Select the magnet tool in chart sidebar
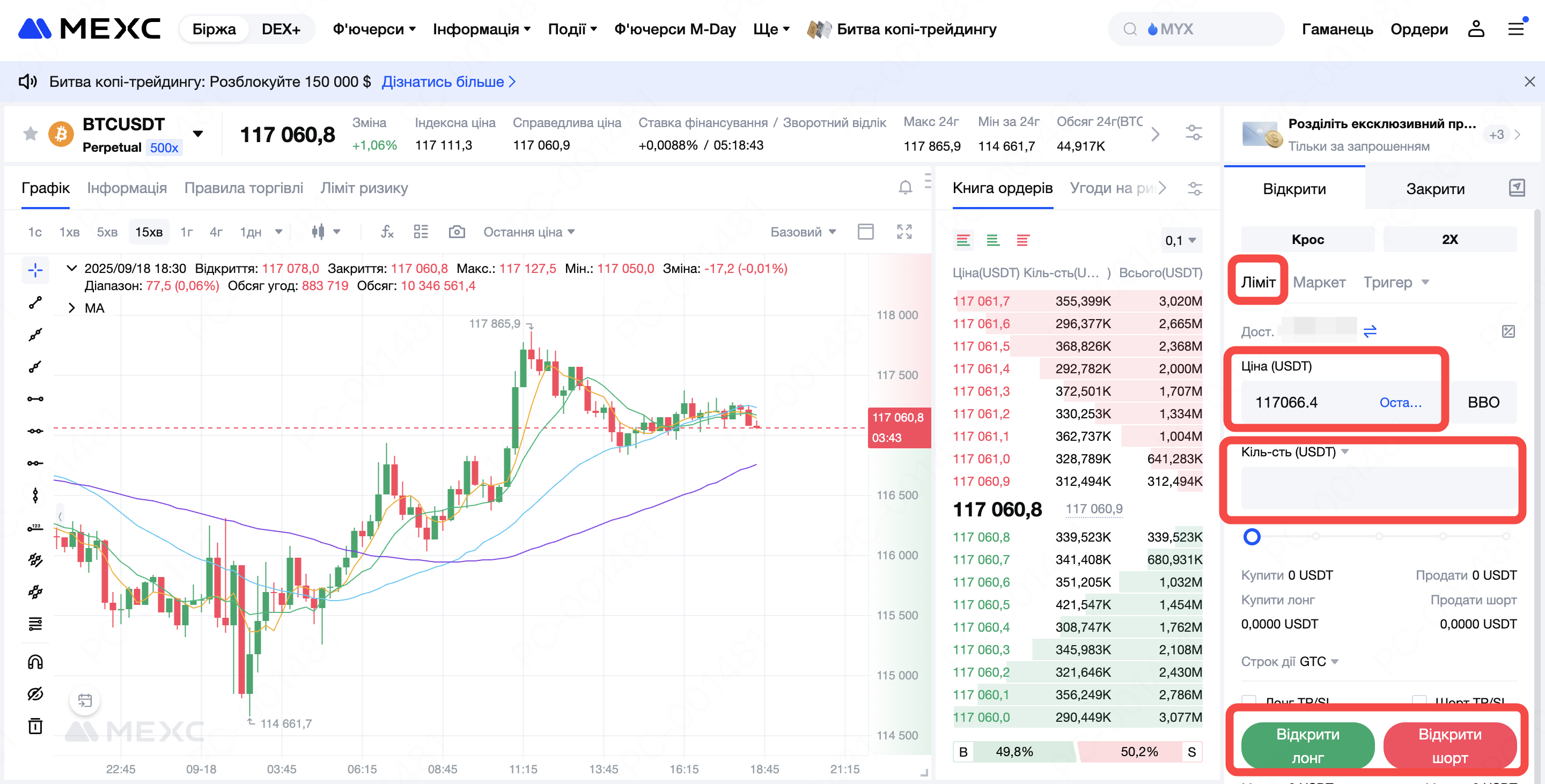 pyautogui.click(x=35, y=662)
